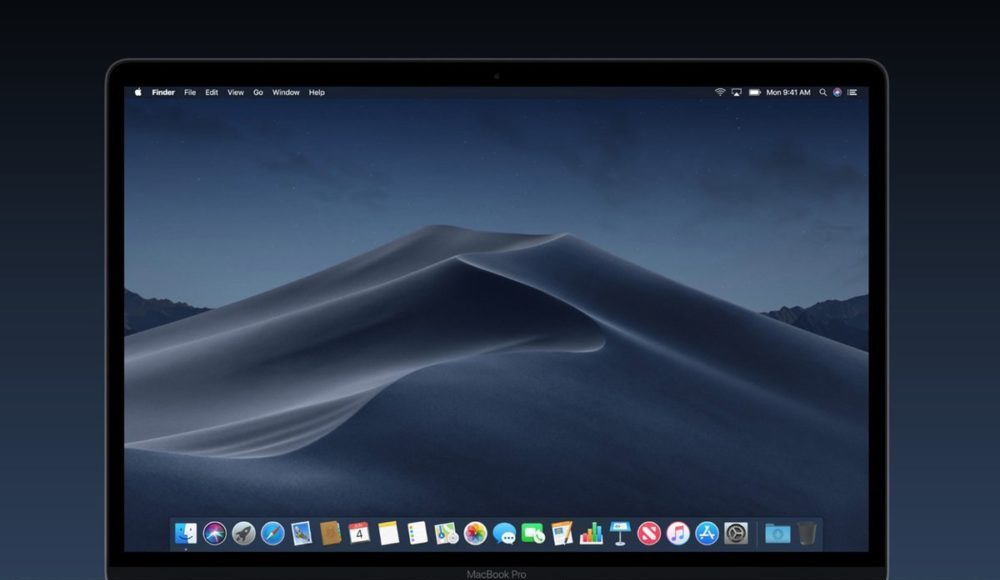Click the Mon 9:41 AM clock
The height and width of the screenshot is (580, 1000).
click(788, 93)
